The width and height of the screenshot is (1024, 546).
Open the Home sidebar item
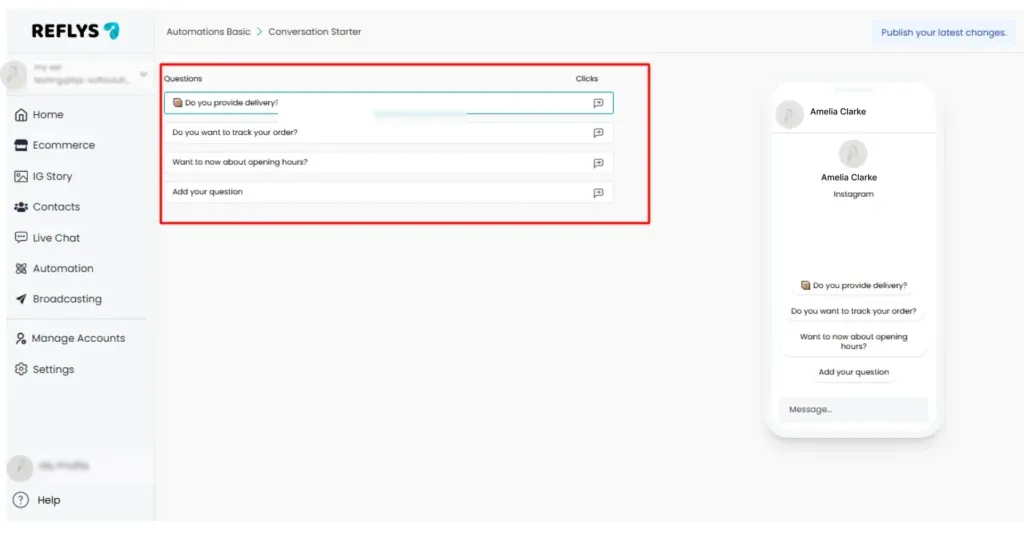pos(39,115)
